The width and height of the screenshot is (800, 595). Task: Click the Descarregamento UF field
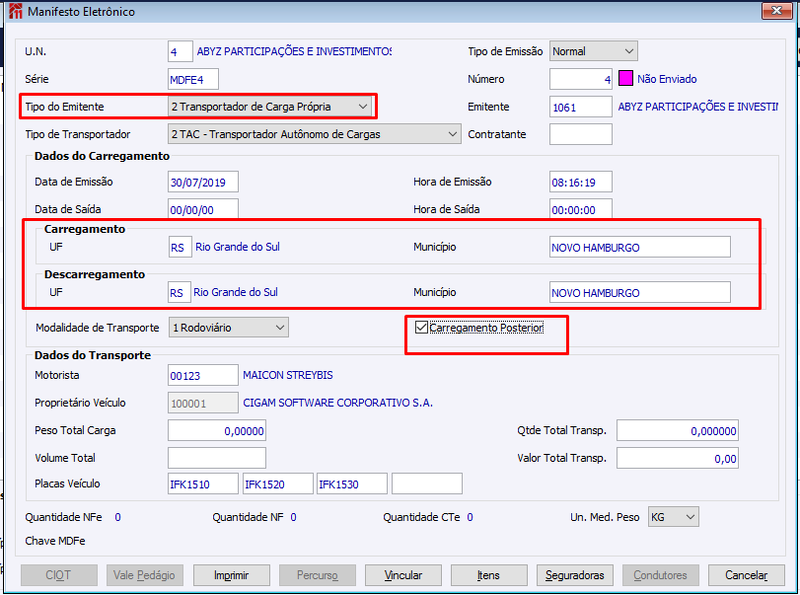click(x=180, y=292)
